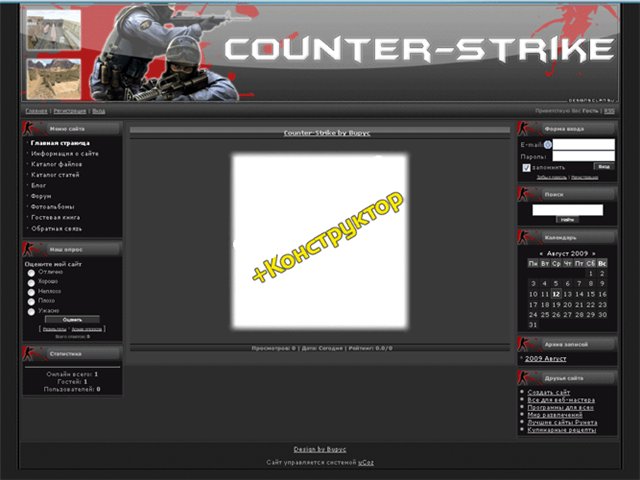Image resolution: width=640 pixels, height=480 pixels.
Task: Go to previous month in calendar
Action: point(541,253)
